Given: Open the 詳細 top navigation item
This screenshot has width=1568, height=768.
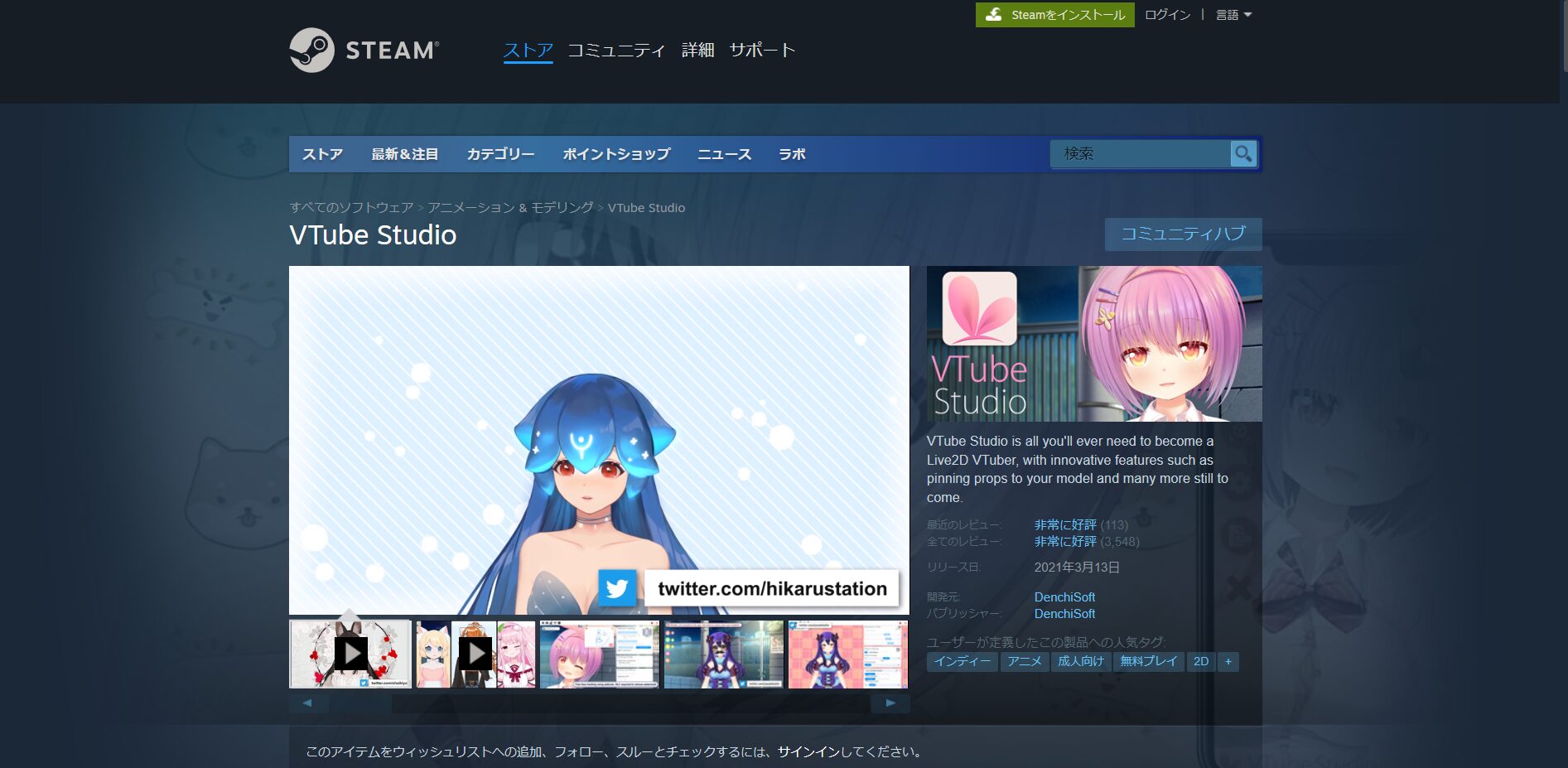Looking at the screenshot, I should (x=697, y=51).
